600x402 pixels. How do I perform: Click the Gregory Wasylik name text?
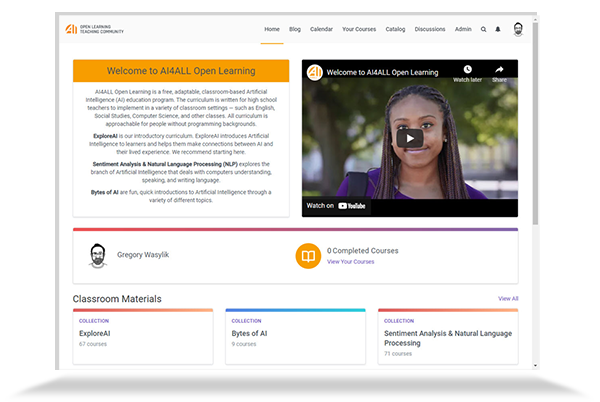[143, 255]
